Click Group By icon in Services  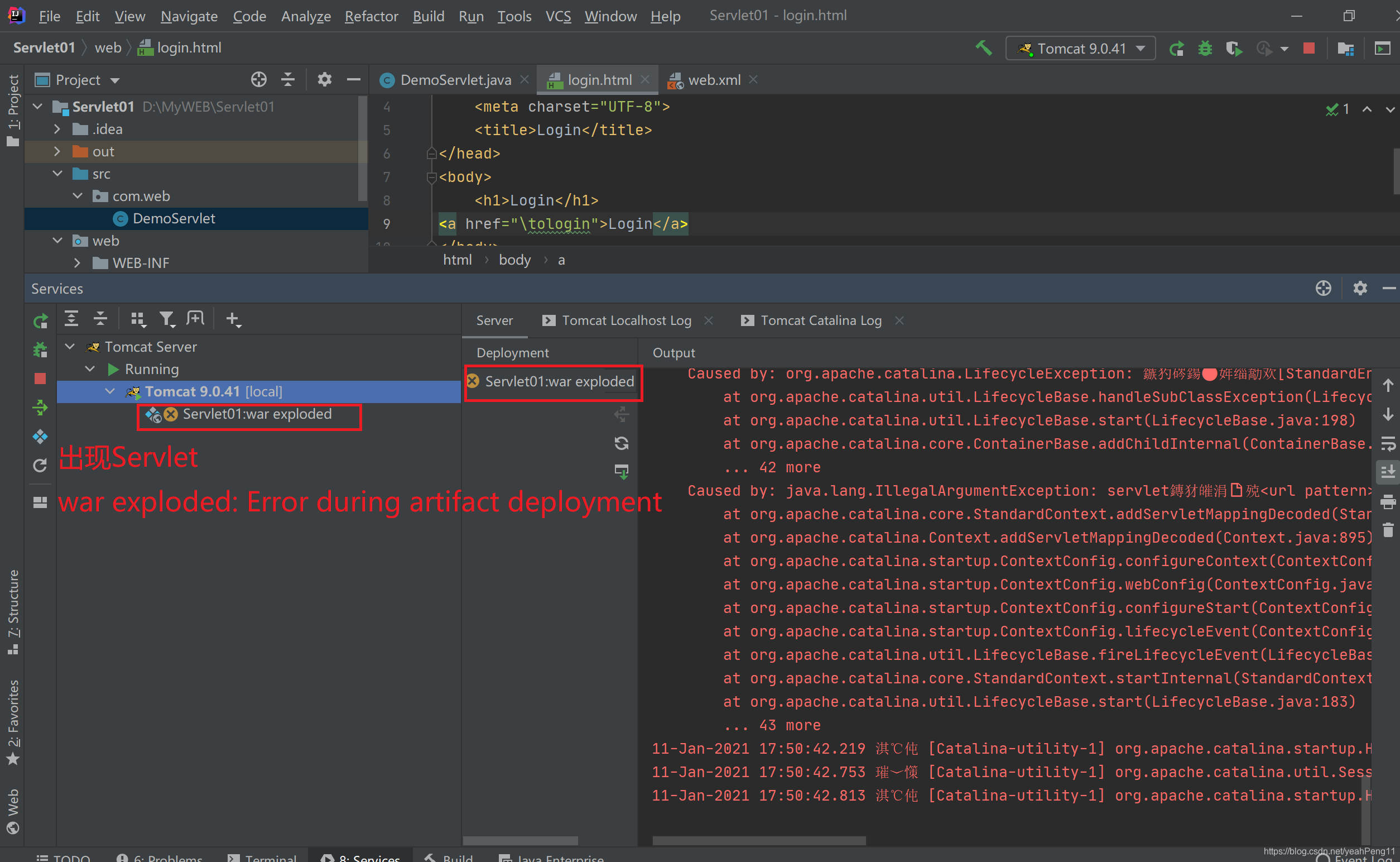point(138,319)
